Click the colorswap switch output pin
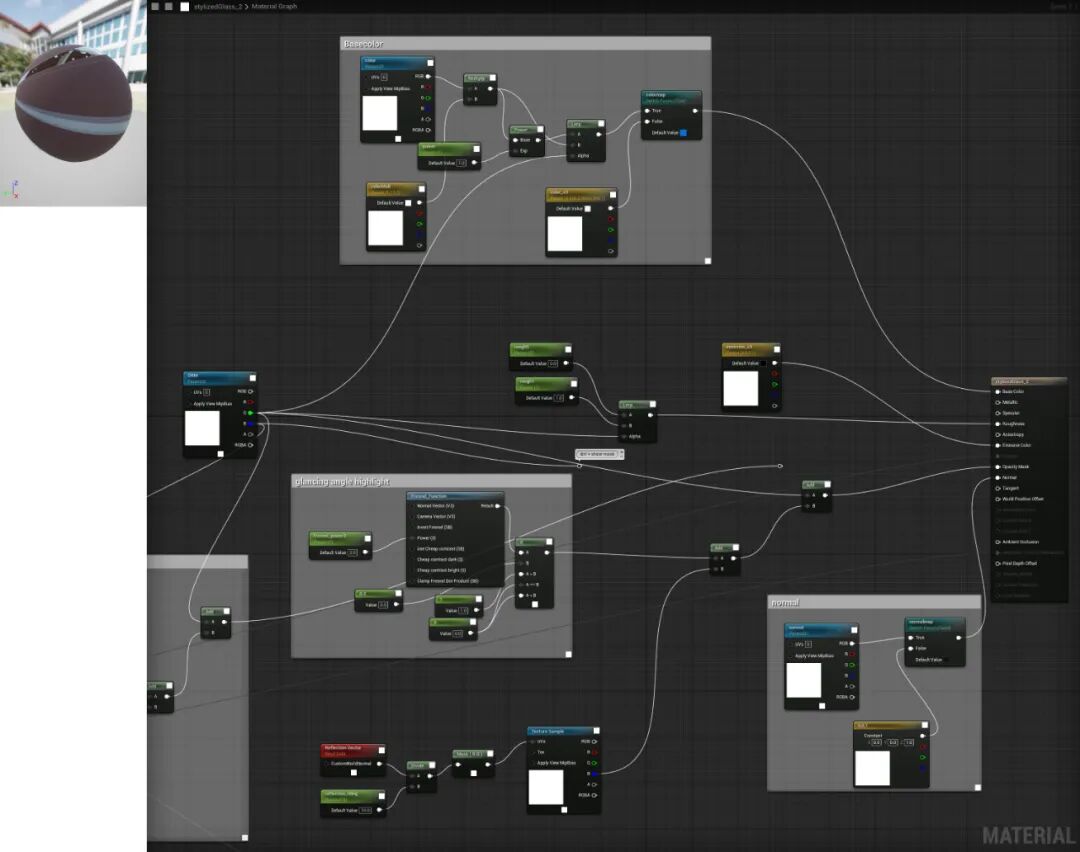The height and width of the screenshot is (852, 1080). [695, 111]
